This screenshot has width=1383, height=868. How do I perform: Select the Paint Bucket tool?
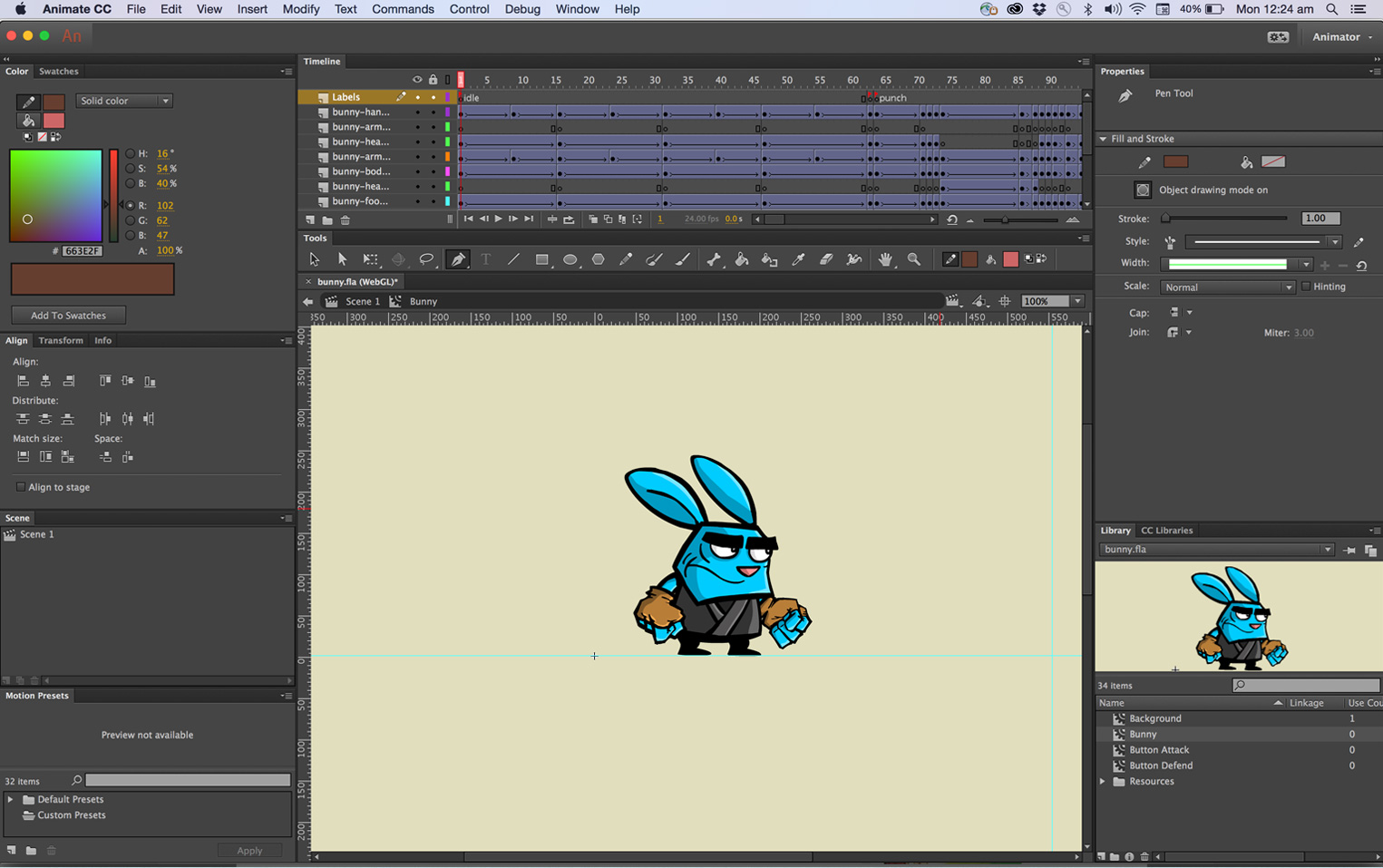[741, 259]
